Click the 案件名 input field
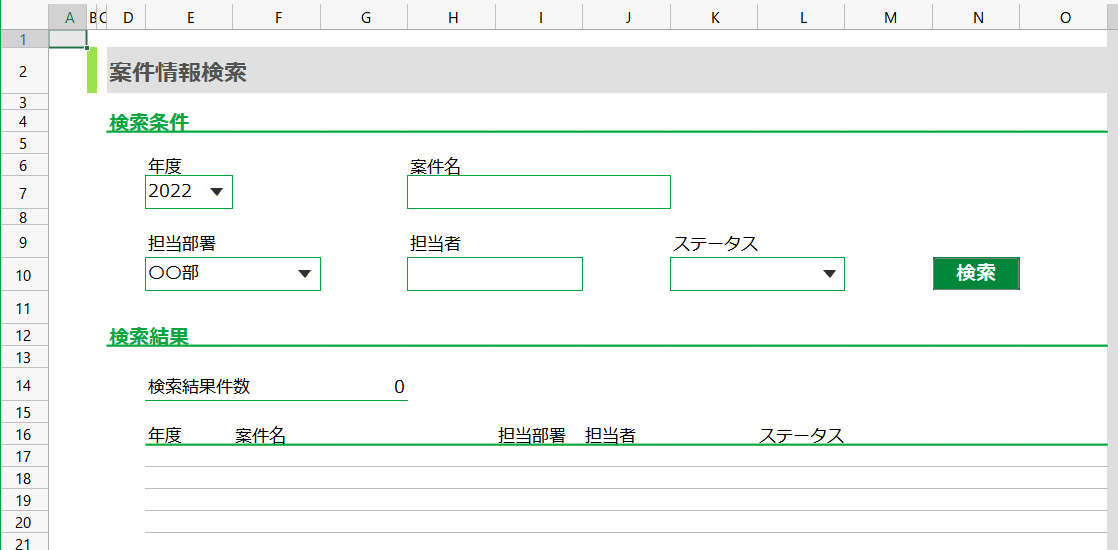Image resolution: width=1118 pixels, height=550 pixels. point(538,192)
